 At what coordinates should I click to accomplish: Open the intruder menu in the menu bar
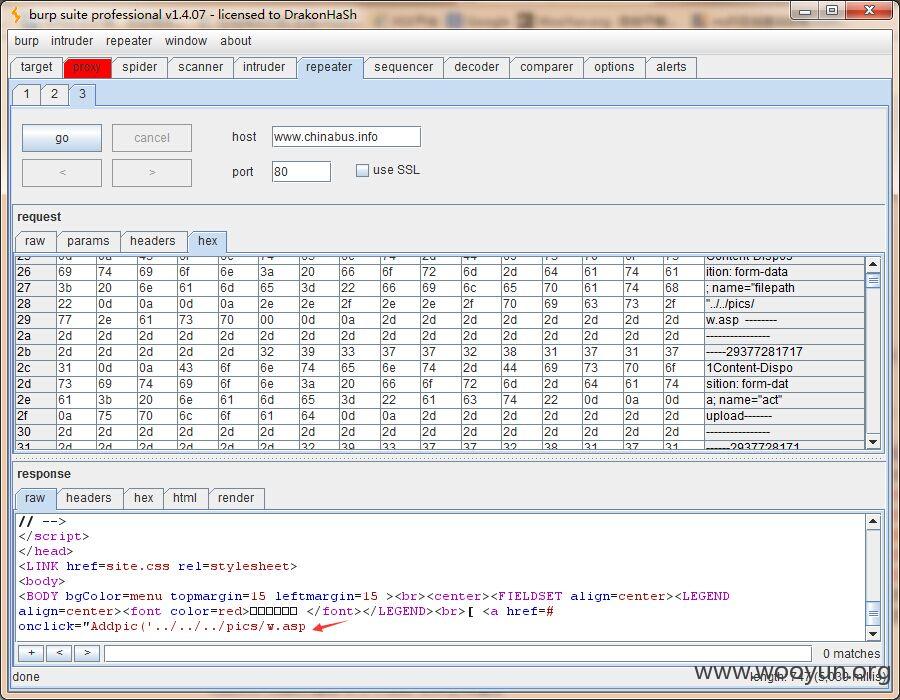point(72,41)
